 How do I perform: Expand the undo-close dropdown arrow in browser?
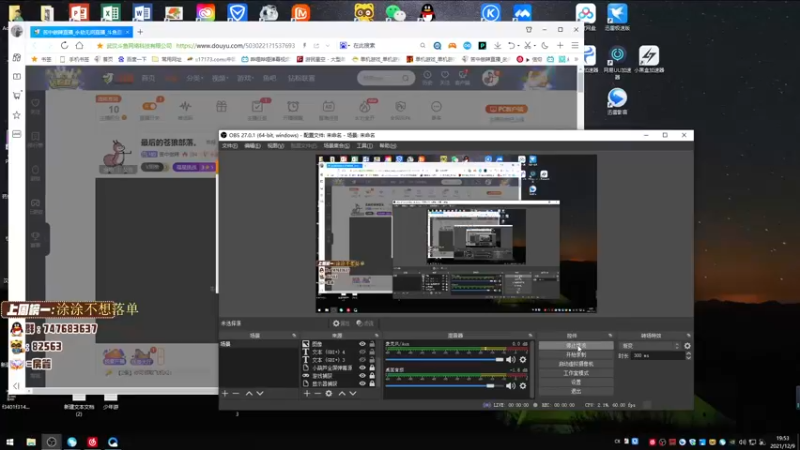coord(518,46)
